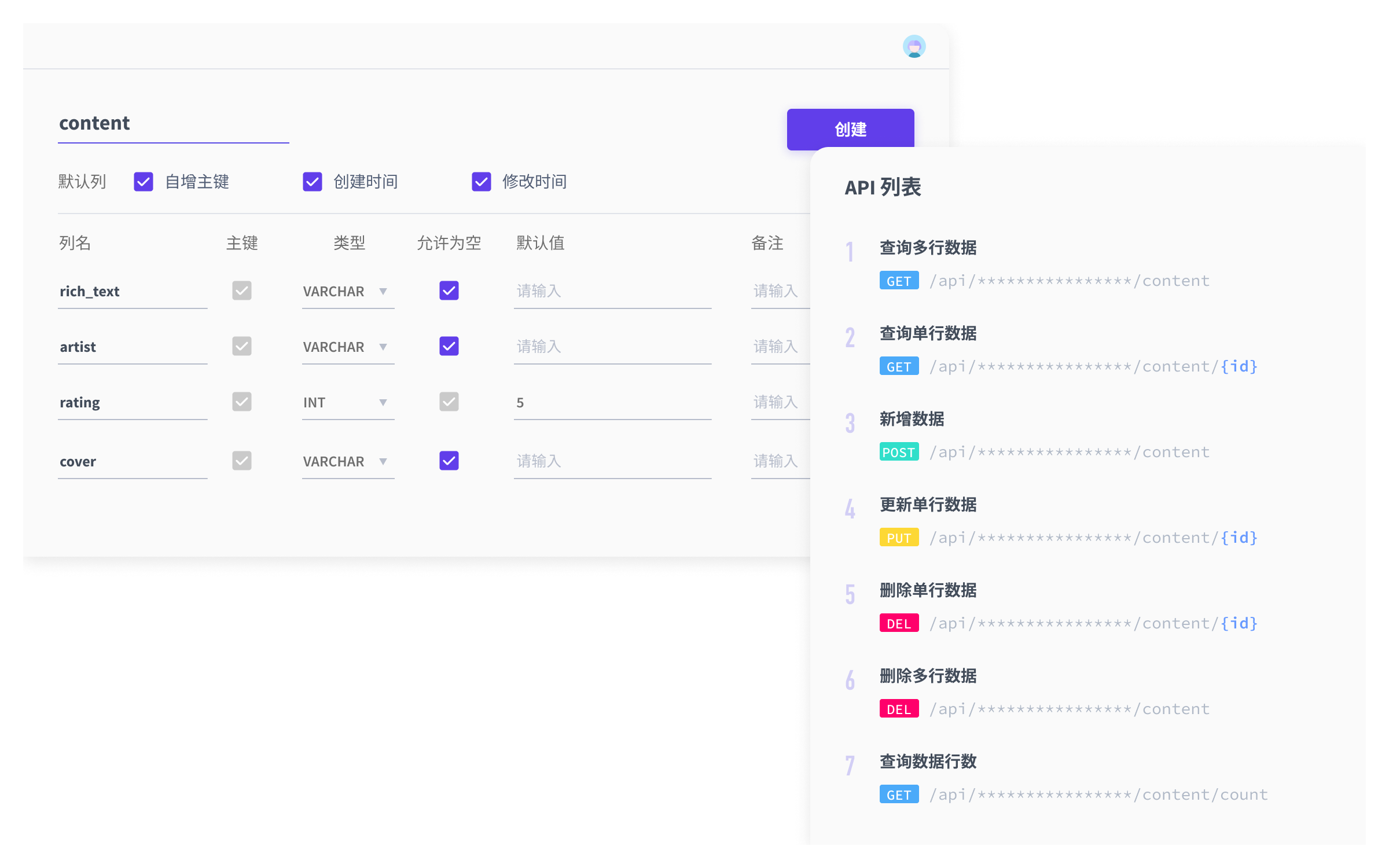Image resolution: width=1389 pixels, height=868 pixels.
Task: Click the PUT badge for 更新单行数据
Action: pos(898,538)
